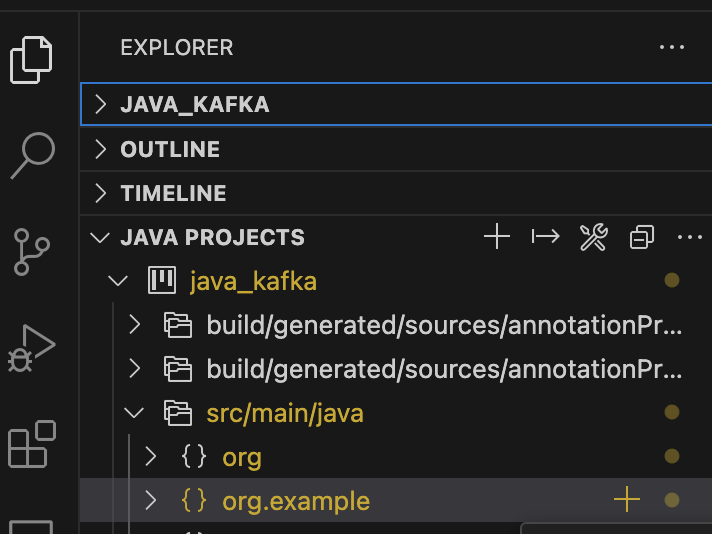
Task: Collapse all in Java Projects
Action: click(642, 237)
